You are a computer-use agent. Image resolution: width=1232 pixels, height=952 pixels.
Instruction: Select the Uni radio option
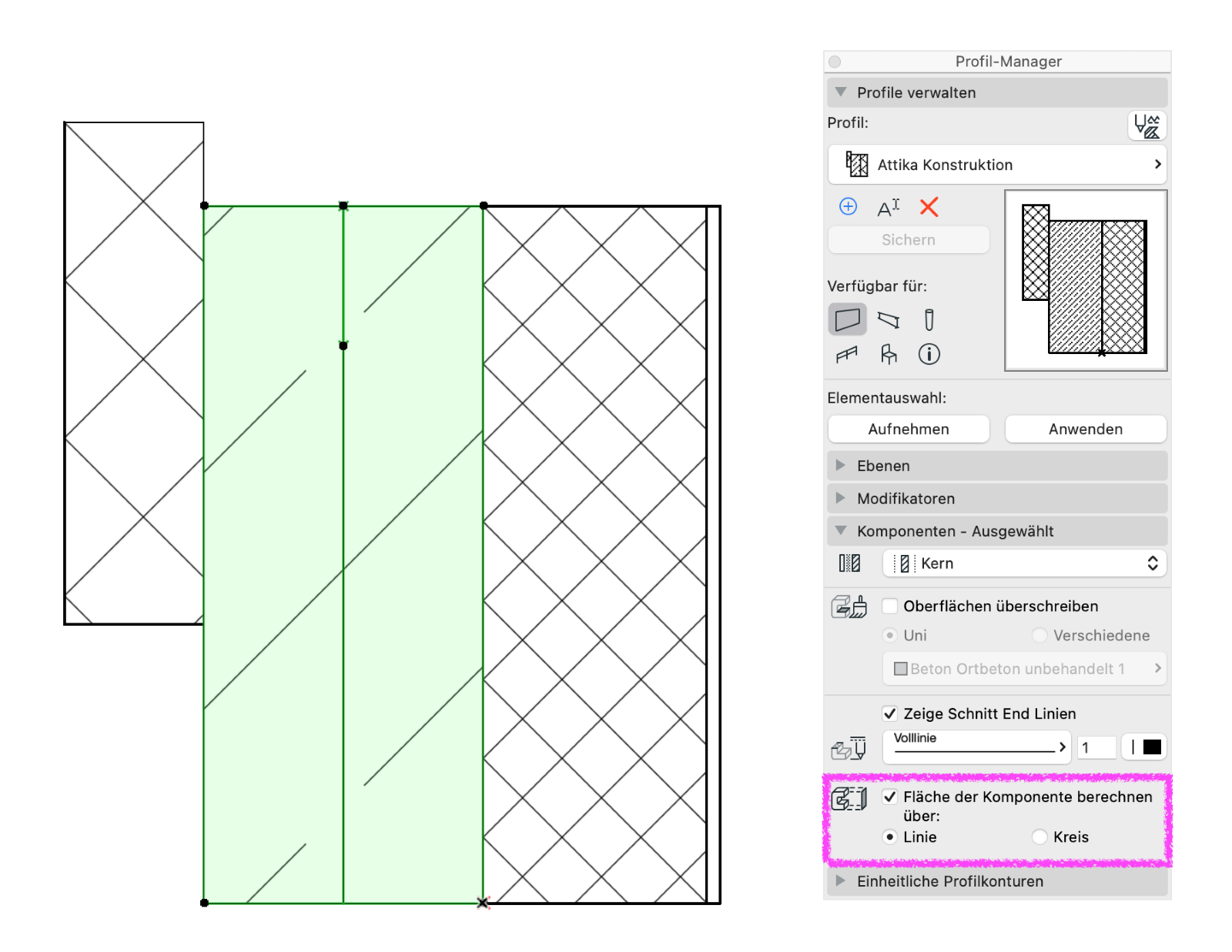point(890,635)
